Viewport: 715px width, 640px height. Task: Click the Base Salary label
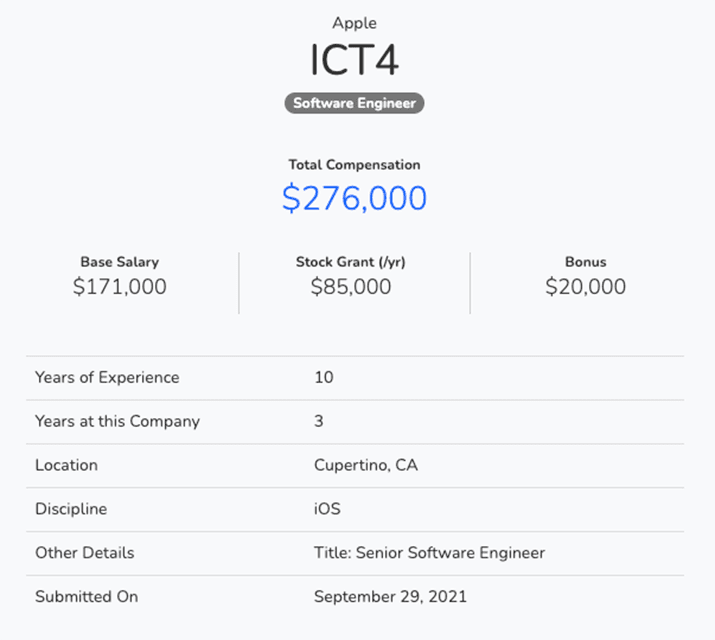tap(119, 262)
